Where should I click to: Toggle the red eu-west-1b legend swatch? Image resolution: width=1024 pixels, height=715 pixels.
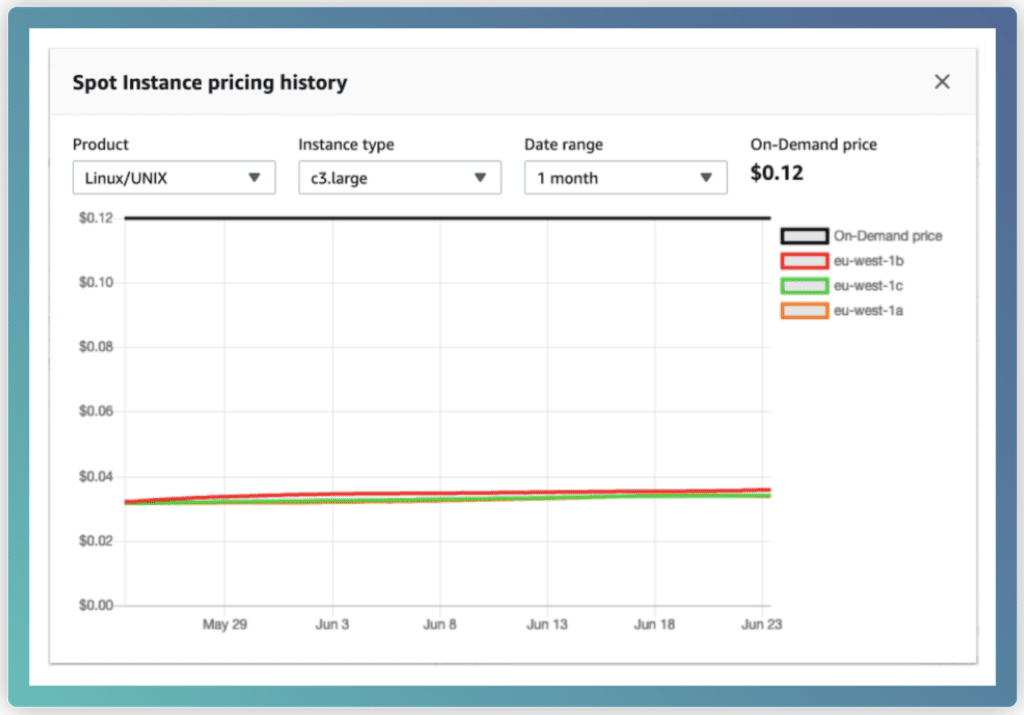coord(803,261)
